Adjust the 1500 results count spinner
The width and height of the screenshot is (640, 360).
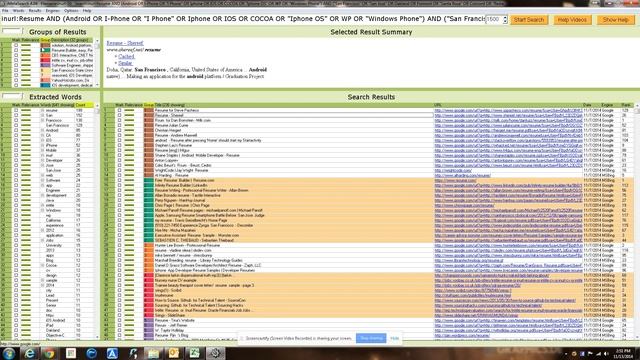click(505, 19)
